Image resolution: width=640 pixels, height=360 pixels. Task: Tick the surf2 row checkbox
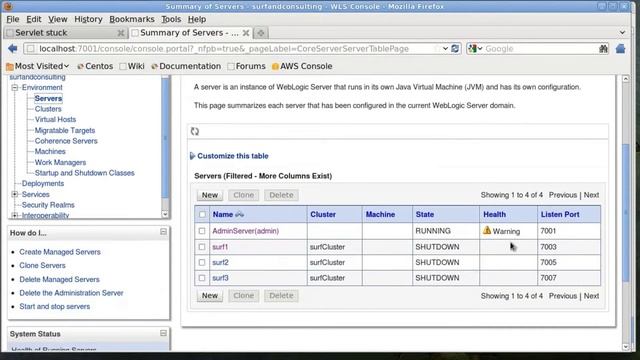pos(202,262)
